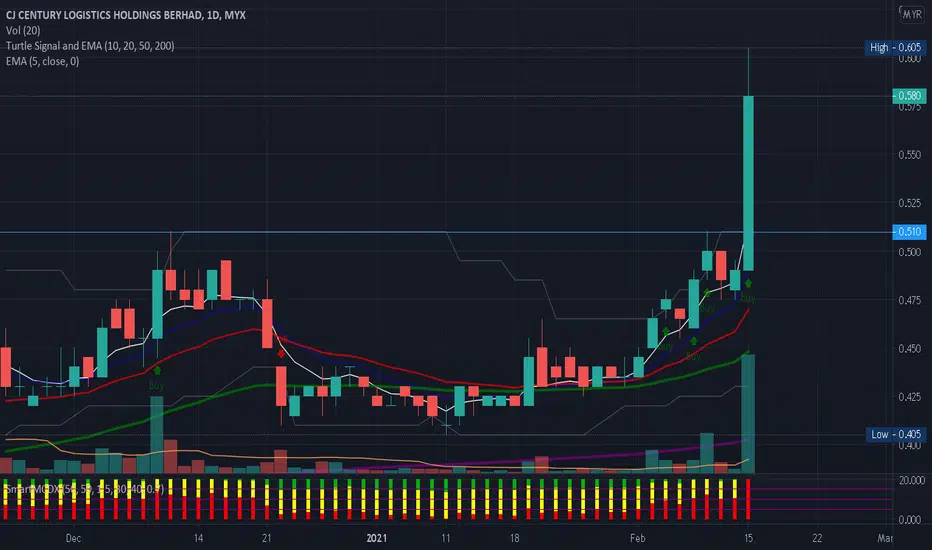Click the 20.000 indicator scale value

click(911, 480)
